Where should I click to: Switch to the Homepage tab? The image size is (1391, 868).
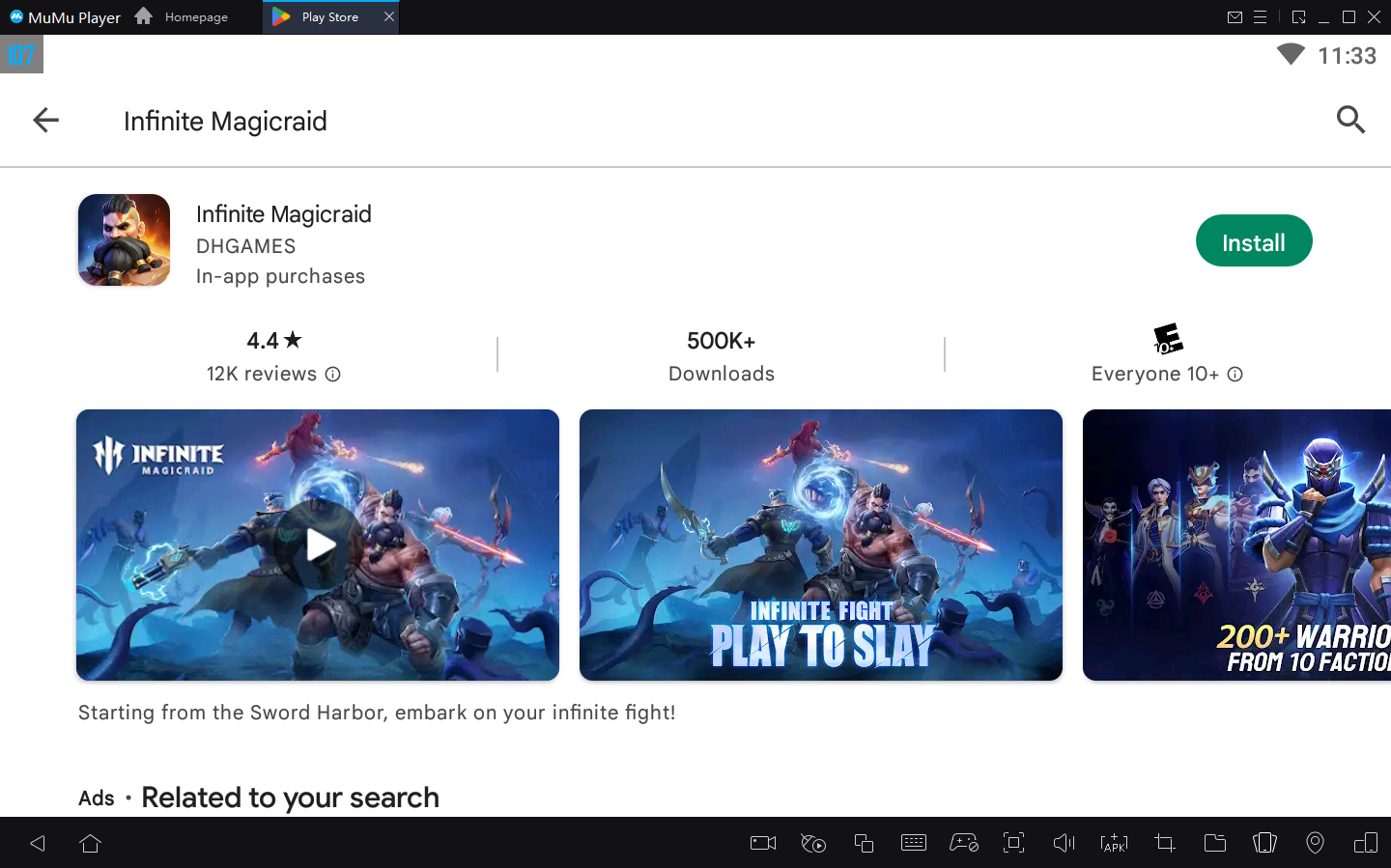coord(183,16)
